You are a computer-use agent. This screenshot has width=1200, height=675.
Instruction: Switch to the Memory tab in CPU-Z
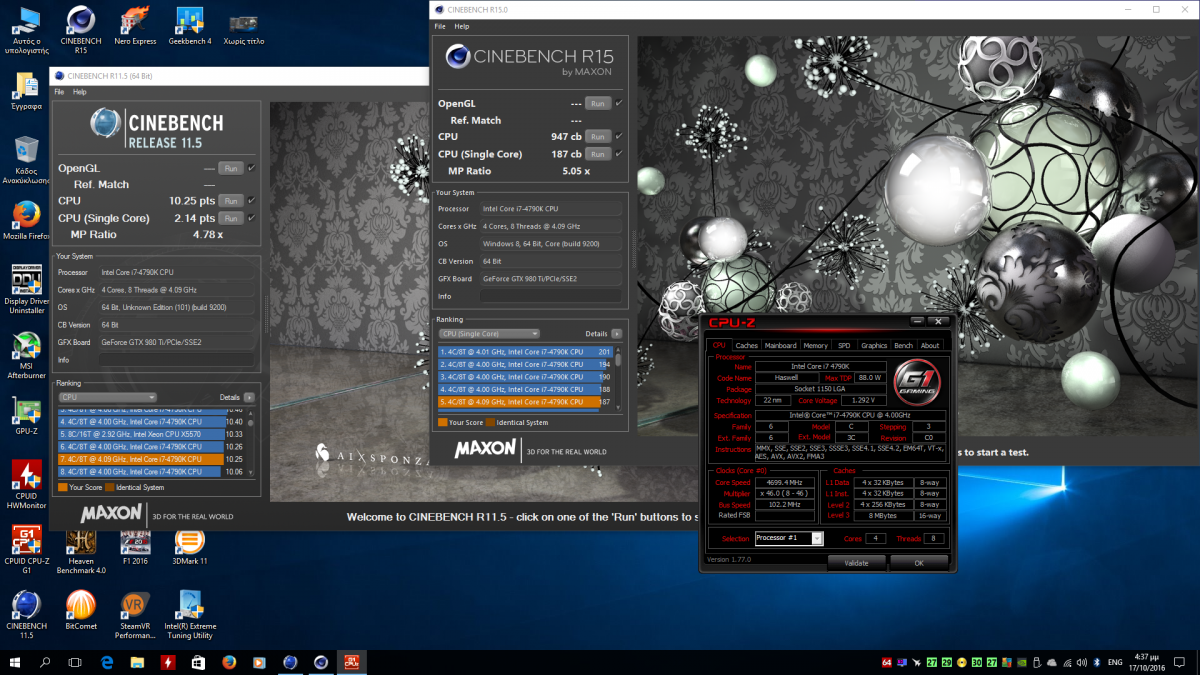(816, 345)
